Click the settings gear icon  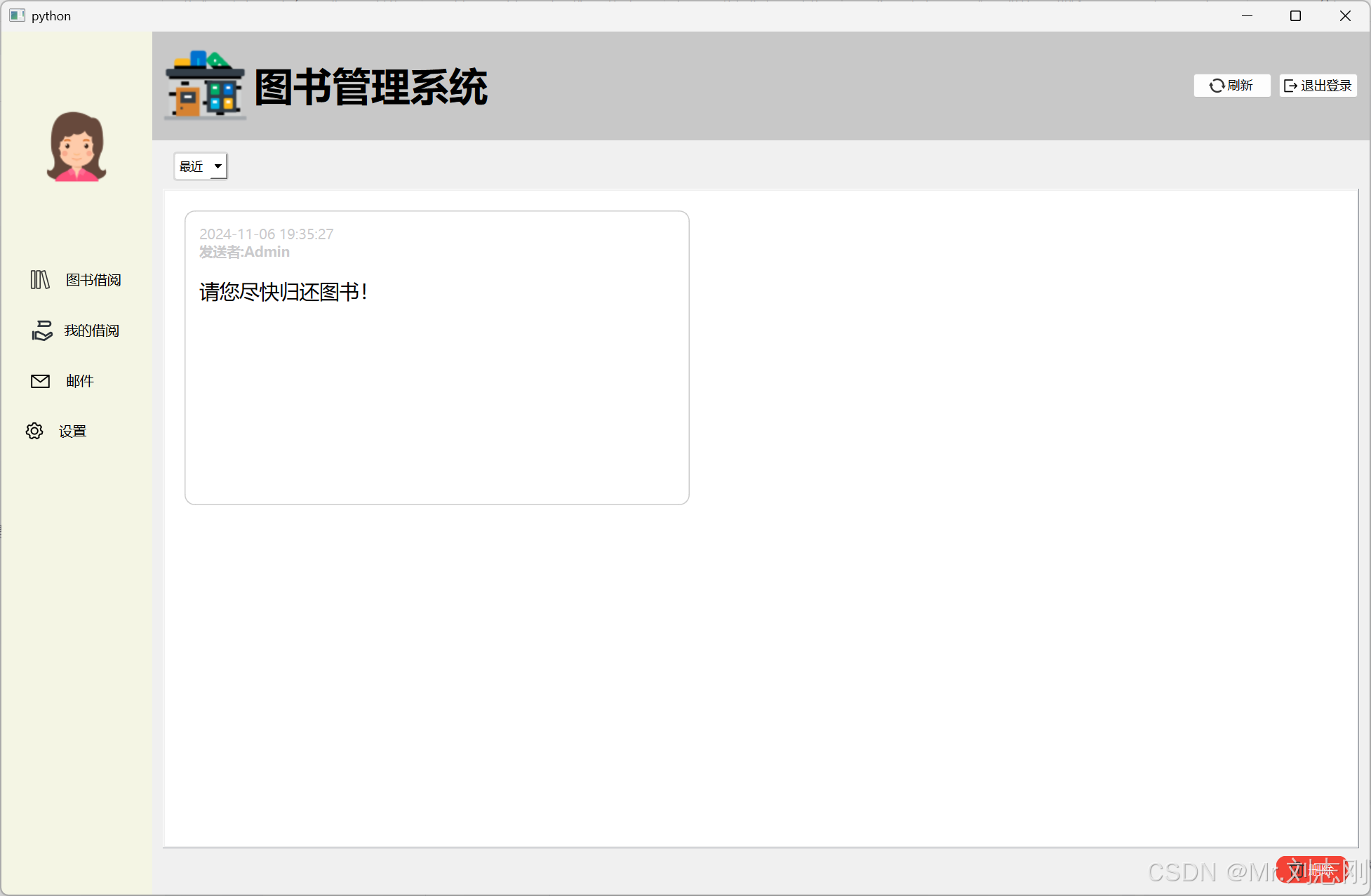34,431
